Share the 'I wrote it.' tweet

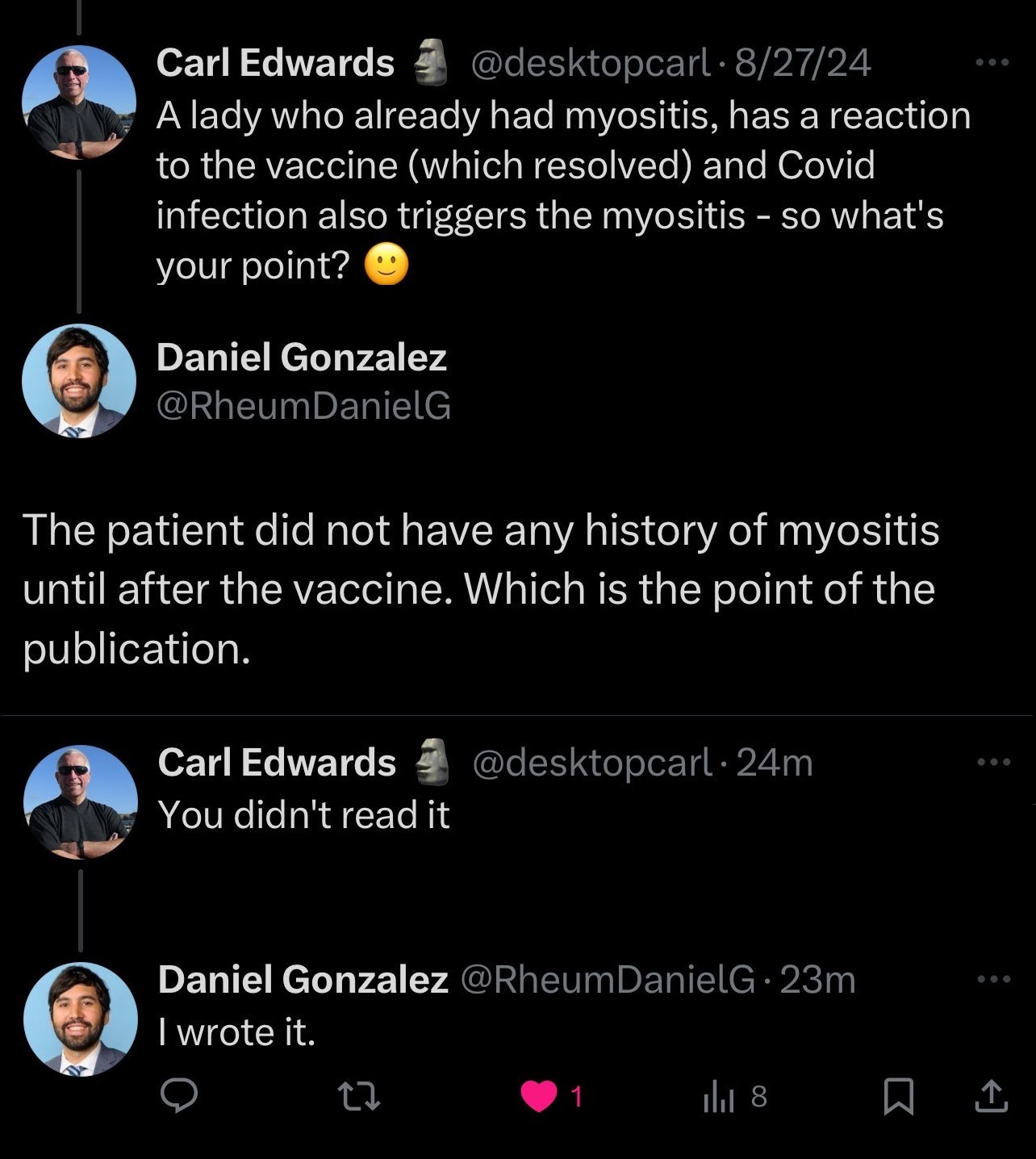[x=991, y=1096]
